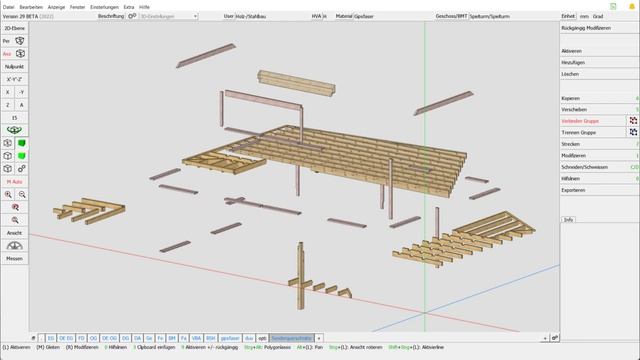
Task: Select the upper green solid shading icon
Action: pos(22,143)
